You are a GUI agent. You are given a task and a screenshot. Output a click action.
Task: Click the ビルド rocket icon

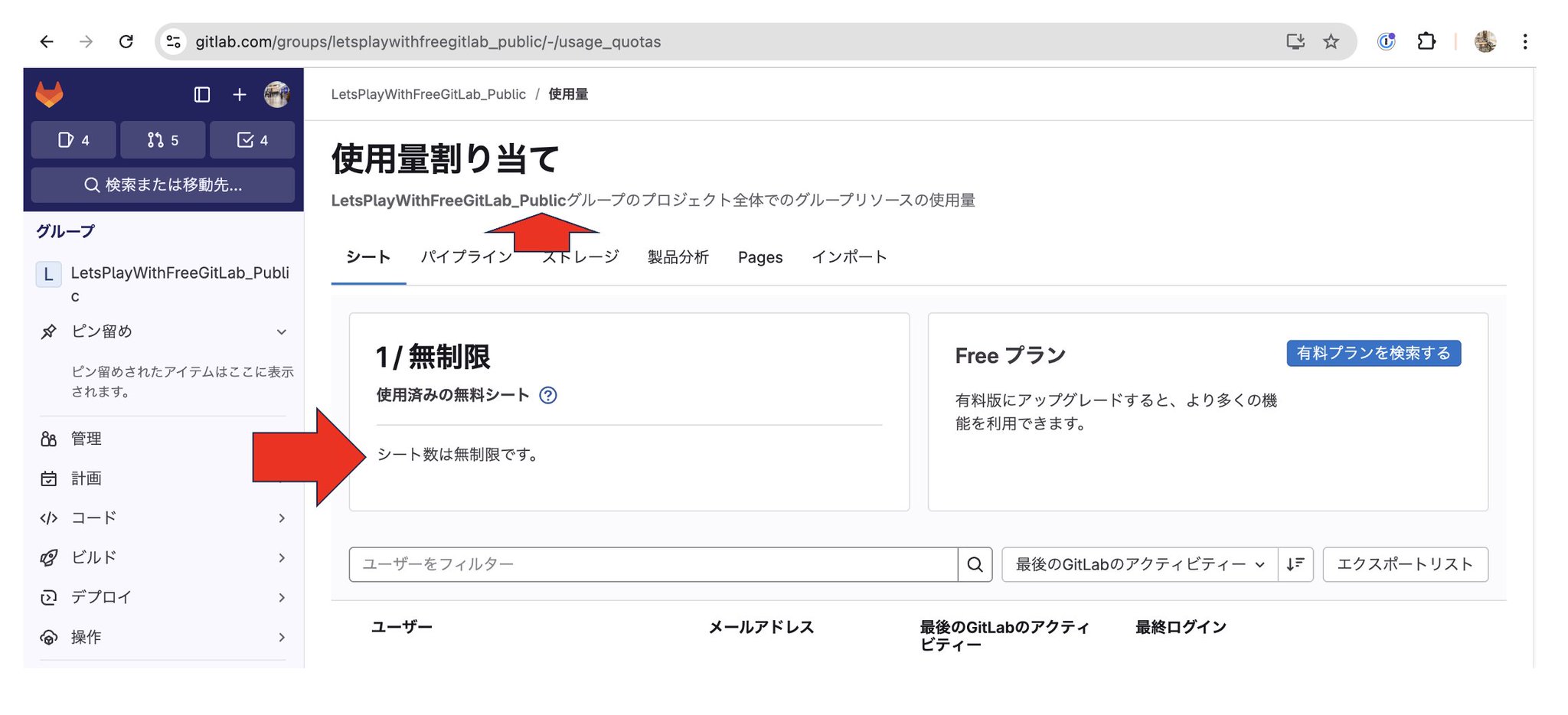click(48, 558)
